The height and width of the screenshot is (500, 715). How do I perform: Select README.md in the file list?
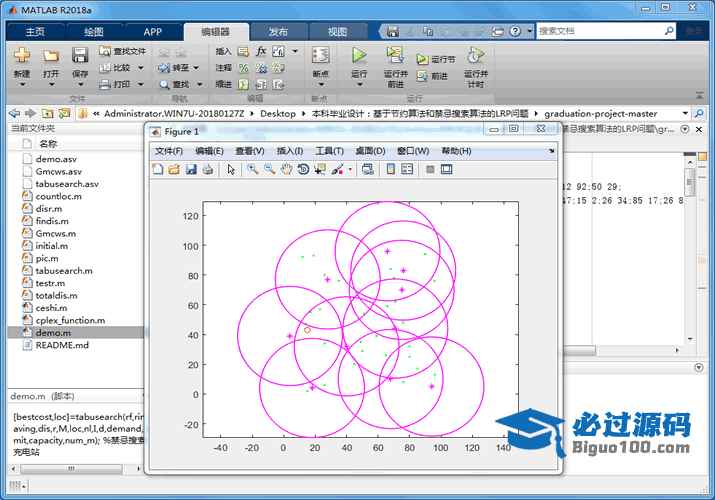62,345
